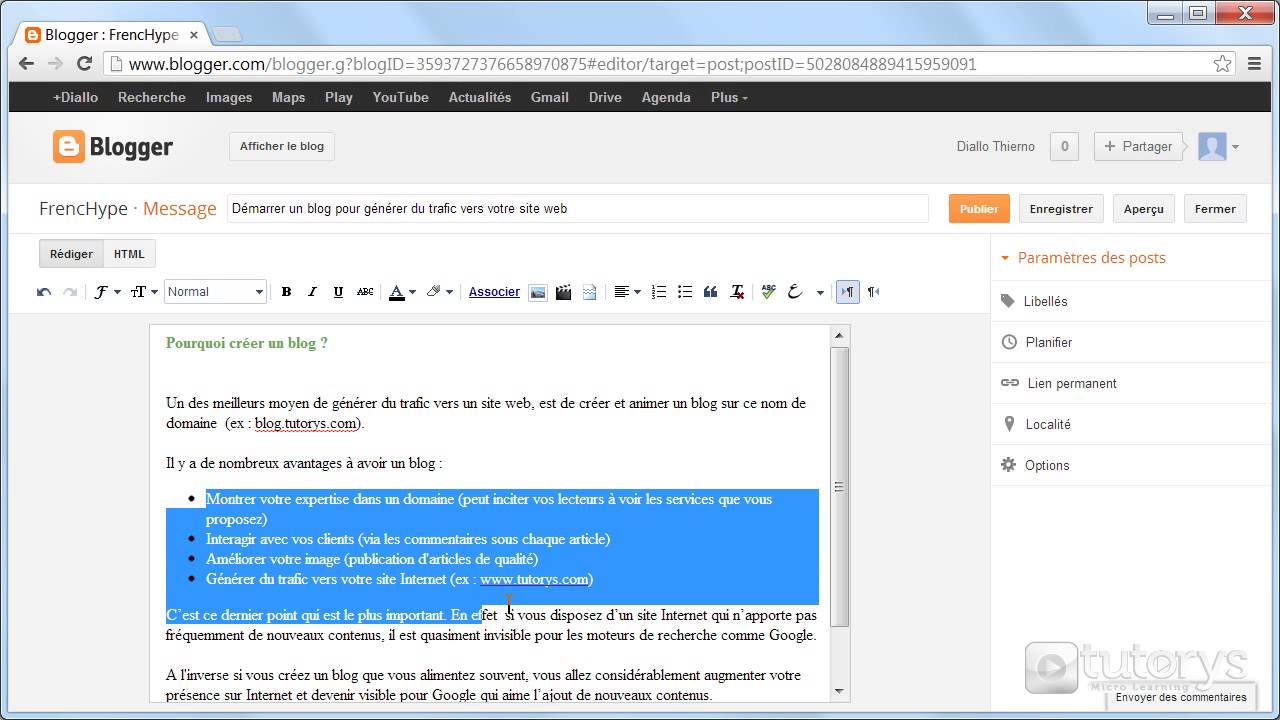Click the redo arrow in the toolbar

coord(70,292)
